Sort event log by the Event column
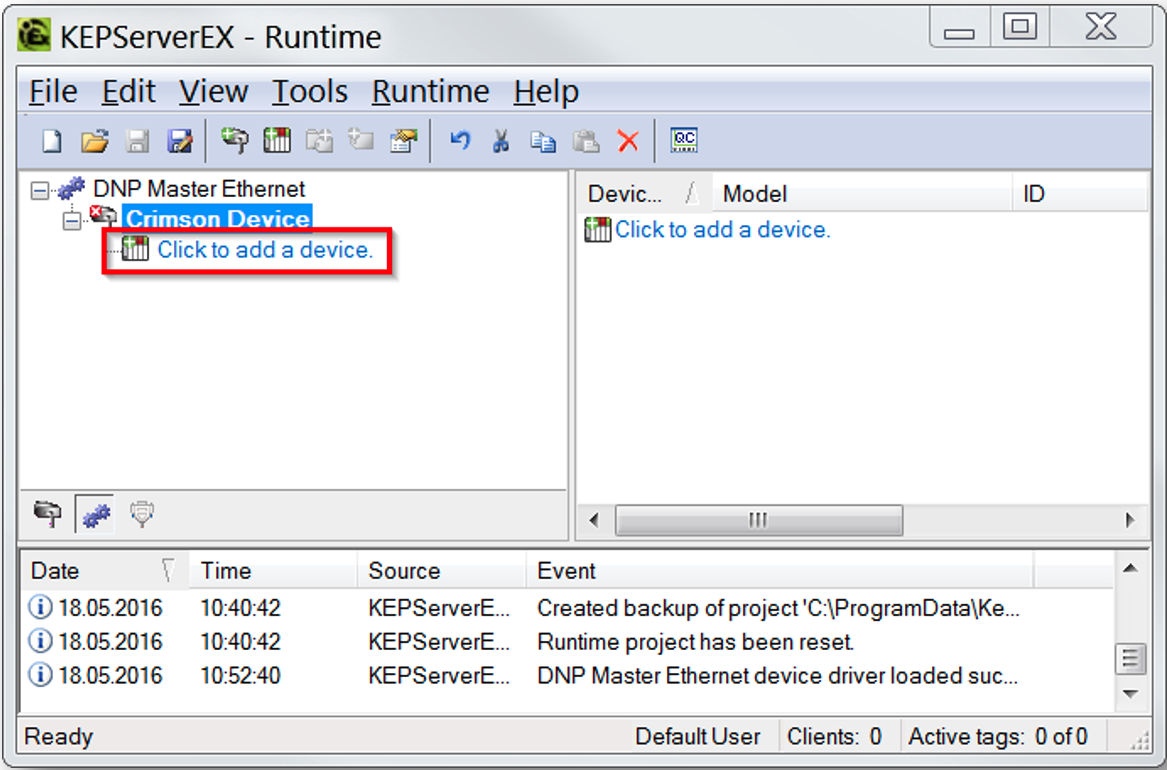The image size is (1167, 770). 779,571
